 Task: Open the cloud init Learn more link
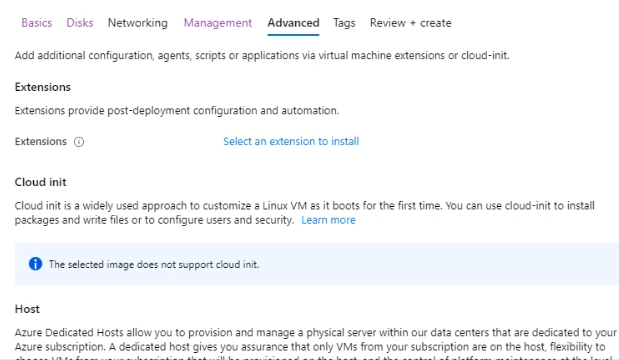click(328, 220)
